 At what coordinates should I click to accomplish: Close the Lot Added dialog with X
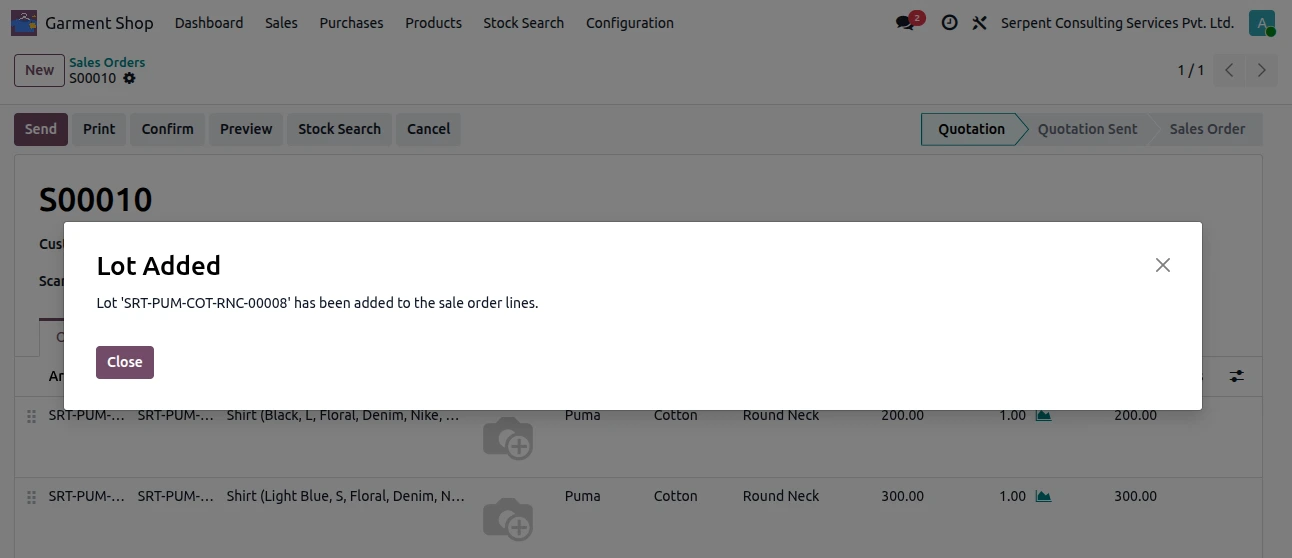(x=1162, y=265)
